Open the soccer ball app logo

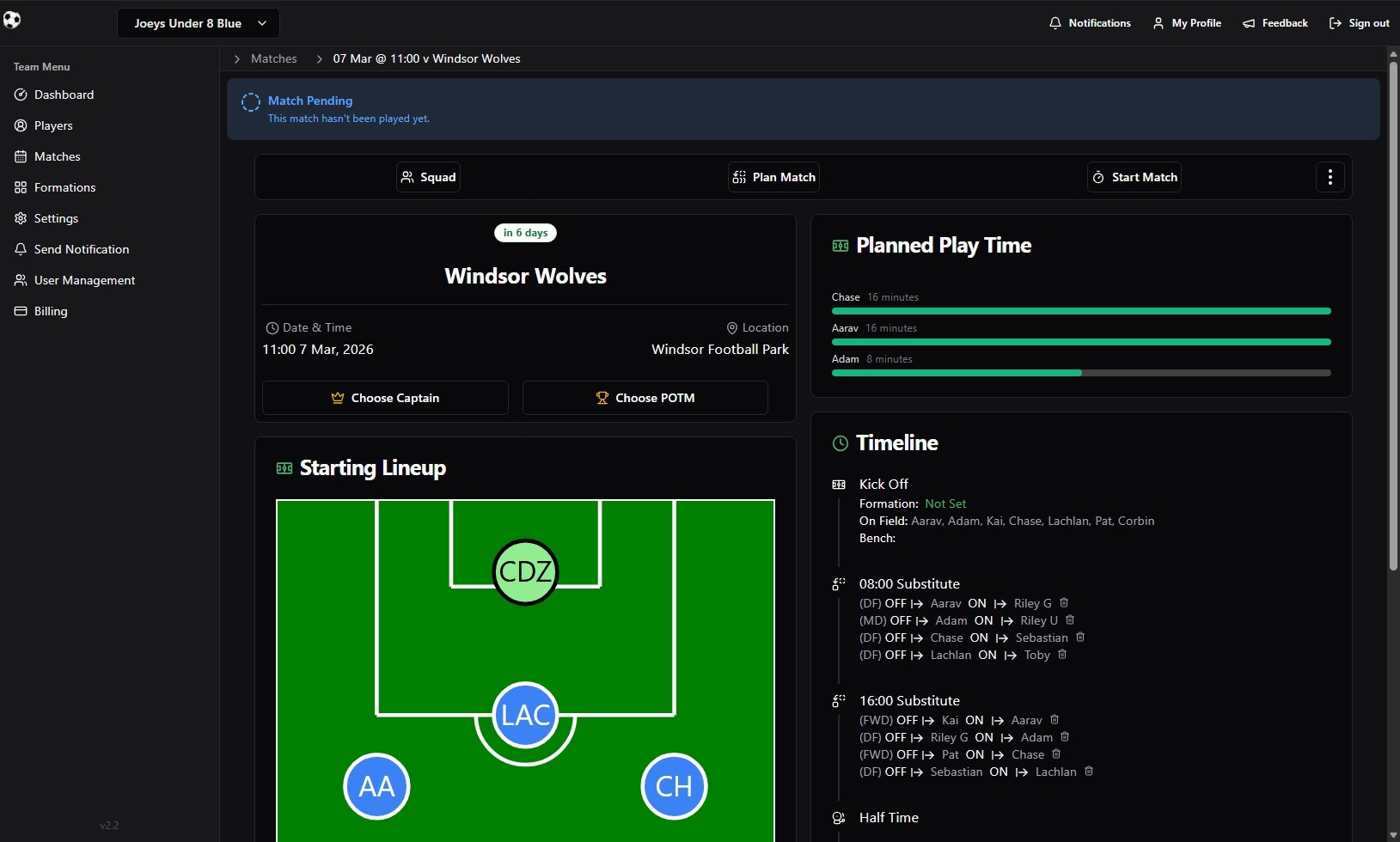click(x=13, y=19)
